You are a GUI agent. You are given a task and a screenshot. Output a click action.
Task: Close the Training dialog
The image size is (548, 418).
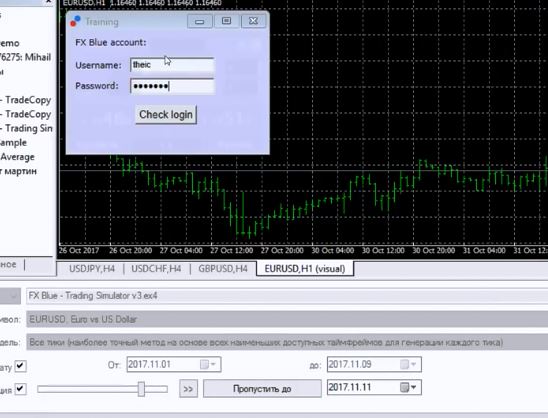pos(253,21)
